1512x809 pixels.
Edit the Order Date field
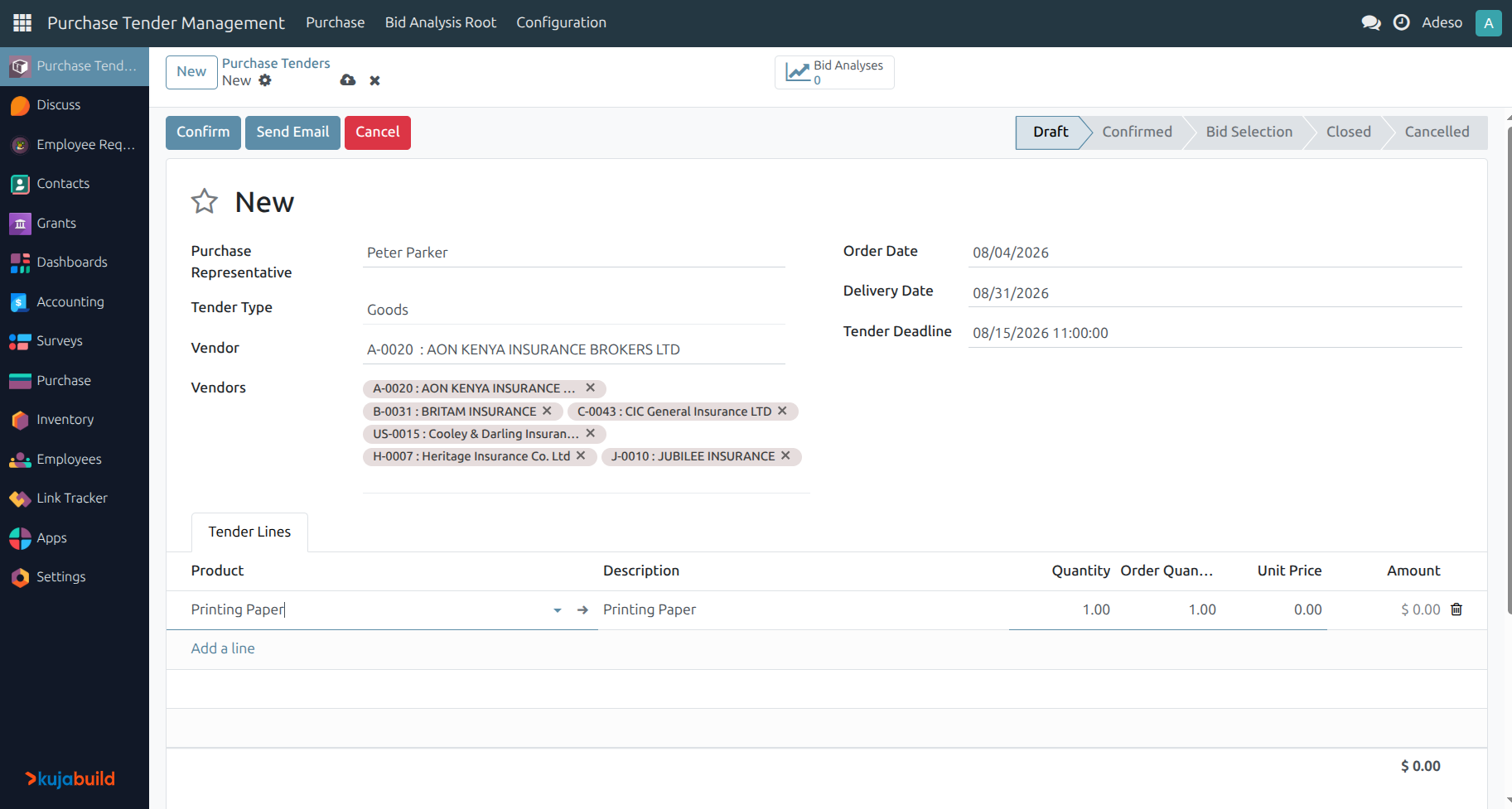pos(1215,253)
